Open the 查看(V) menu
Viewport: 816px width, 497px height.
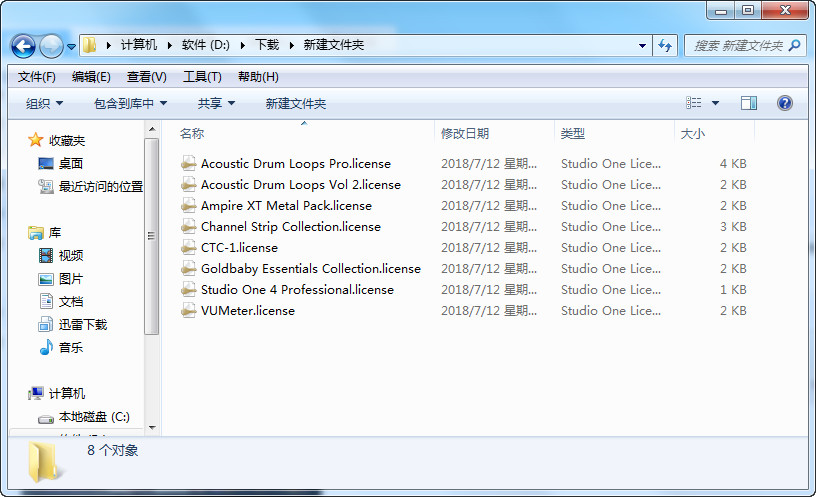pos(146,77)
